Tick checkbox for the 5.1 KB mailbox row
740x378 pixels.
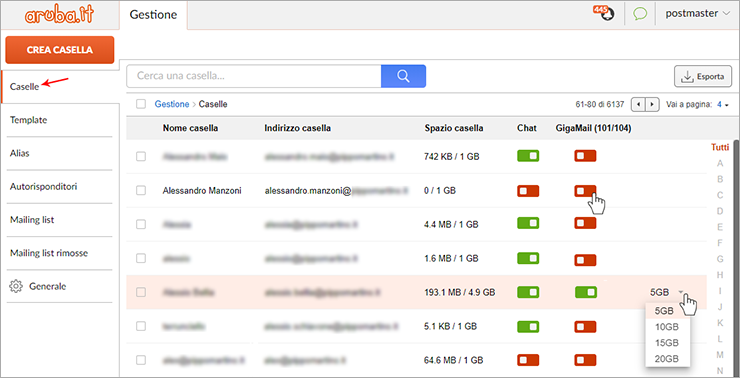tap(141, 326)
